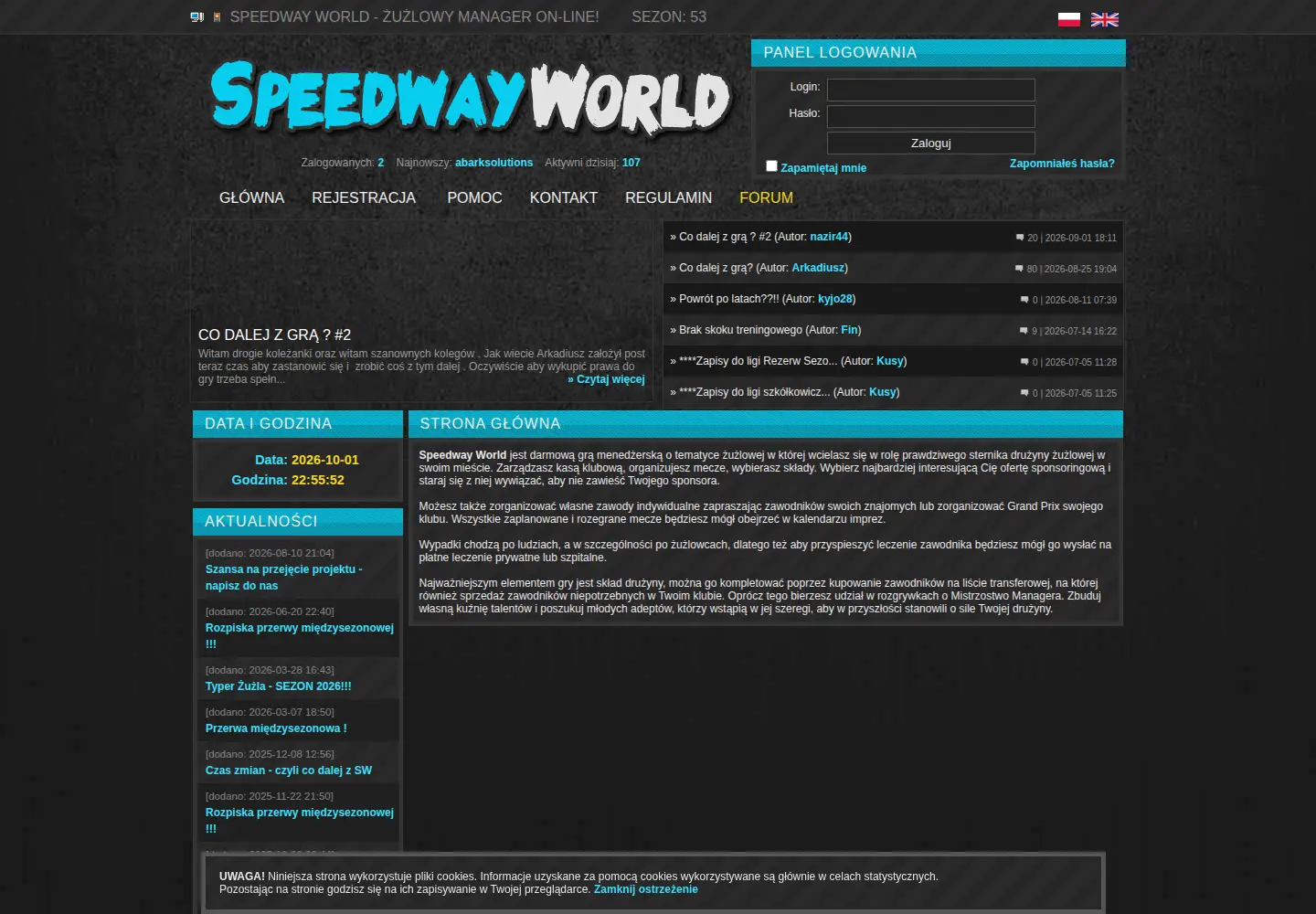The height and width of the screenshot is (914, 1316).
Task: Click the logged-in users count 2
Action: 380,163
